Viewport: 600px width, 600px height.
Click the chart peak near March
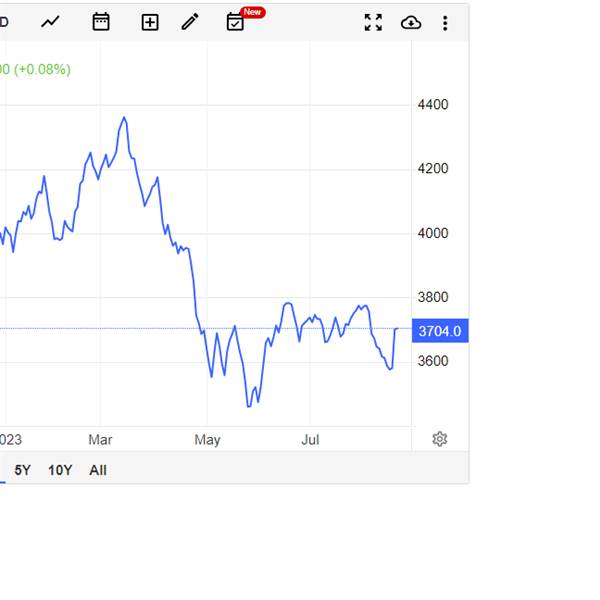pos(124,117)
